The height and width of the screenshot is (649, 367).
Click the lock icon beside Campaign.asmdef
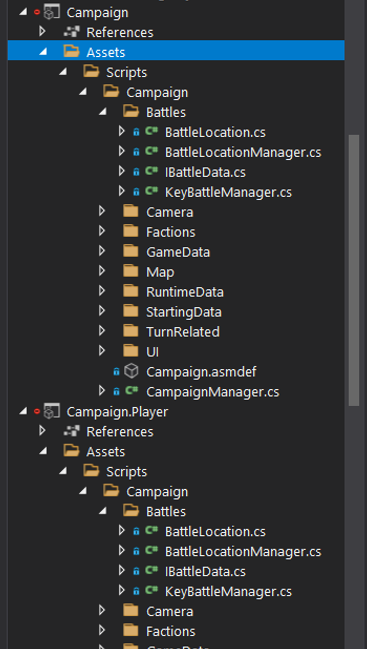(x=116, y=372)
